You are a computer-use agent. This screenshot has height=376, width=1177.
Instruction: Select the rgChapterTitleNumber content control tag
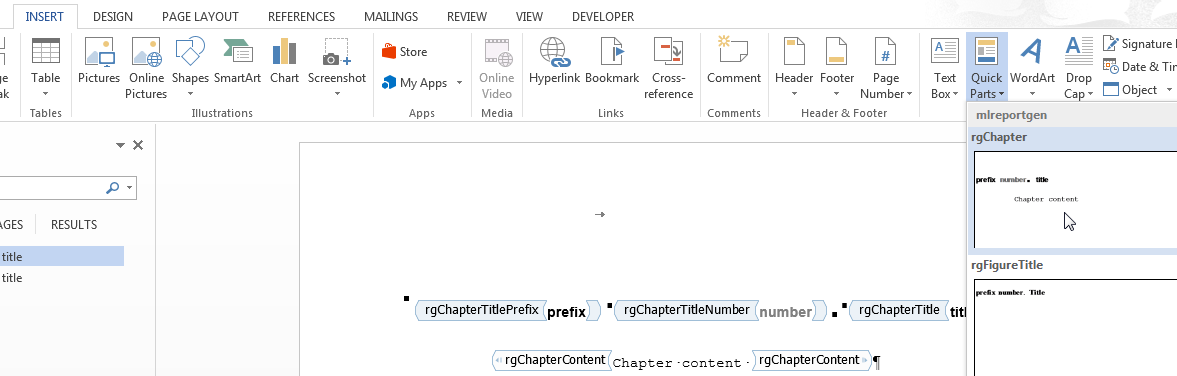(x=686, y=310)
